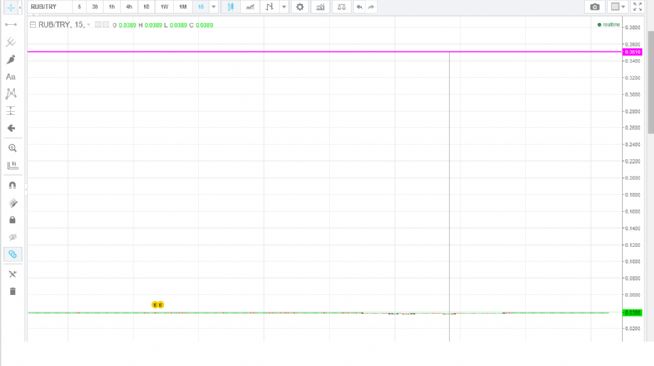Expand the chart style dropdown arrow
This screenshot has height=366, width=654.
(284, 7)
